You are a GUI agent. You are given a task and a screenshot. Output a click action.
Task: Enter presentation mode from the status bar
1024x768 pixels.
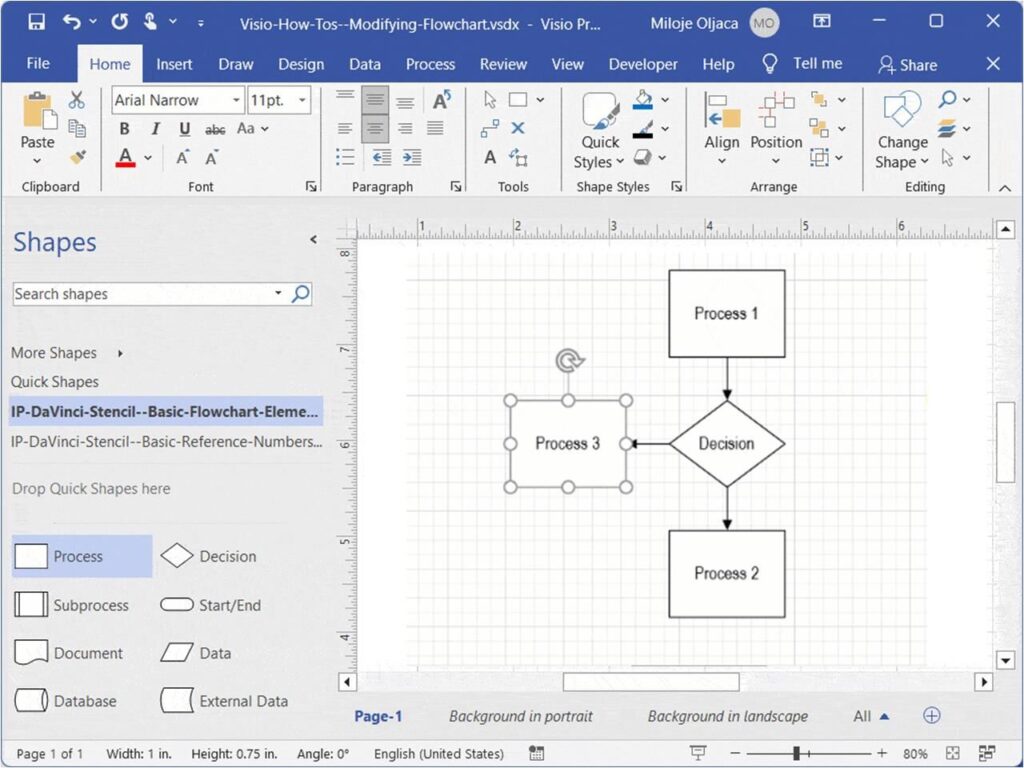(x=697, y=753)
